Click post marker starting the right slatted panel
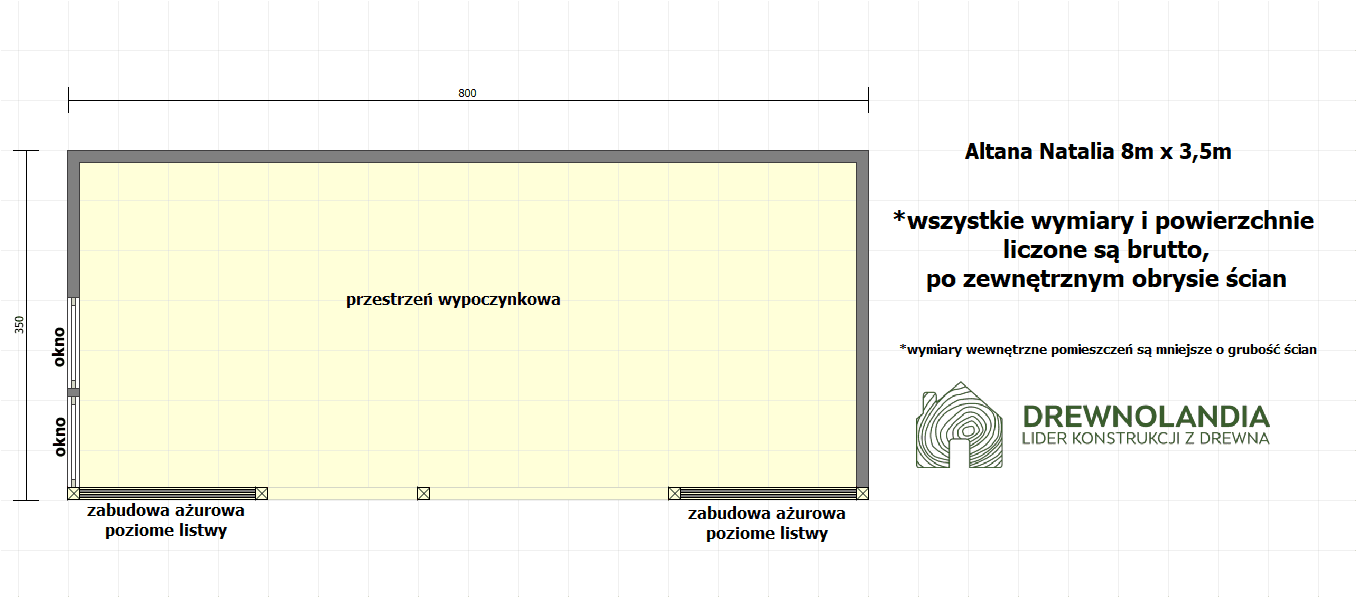This screenshot has width=1356, height=597. [674, 493]
